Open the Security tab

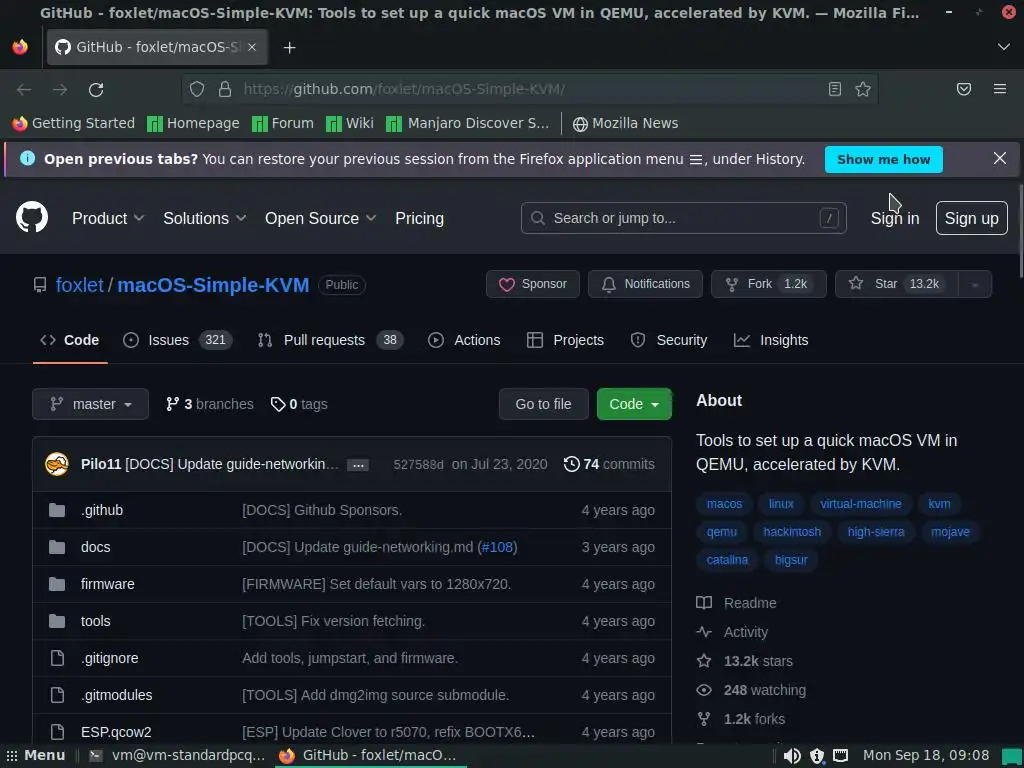coord(669,340)
